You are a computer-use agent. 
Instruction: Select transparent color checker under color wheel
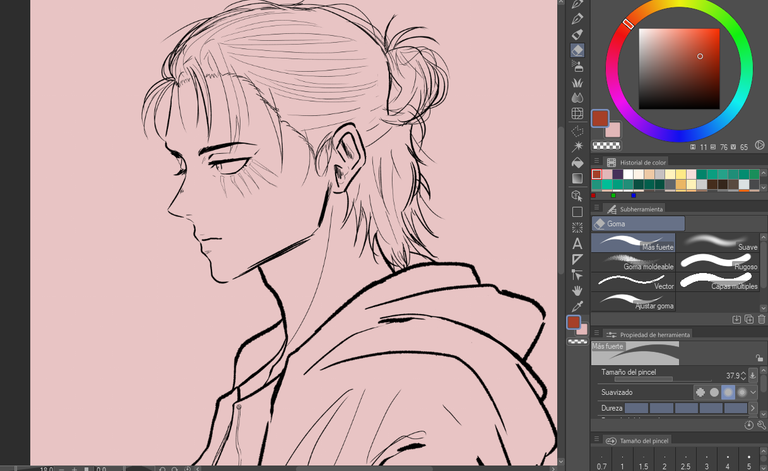point(606,145)
